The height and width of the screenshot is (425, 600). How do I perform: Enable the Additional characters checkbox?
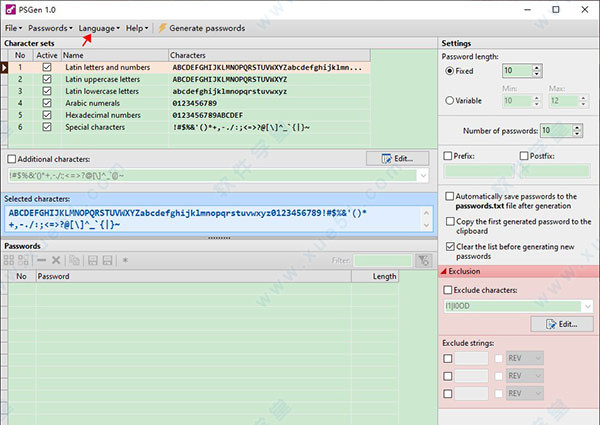pos(12,159)
